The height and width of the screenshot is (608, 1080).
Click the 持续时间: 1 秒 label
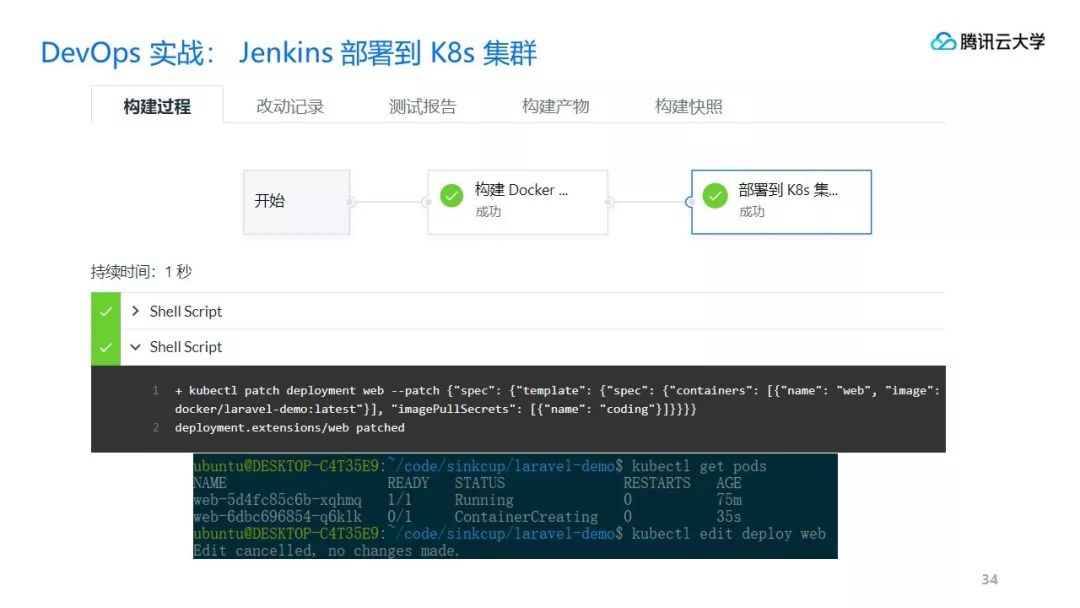(x=141, y=271)
